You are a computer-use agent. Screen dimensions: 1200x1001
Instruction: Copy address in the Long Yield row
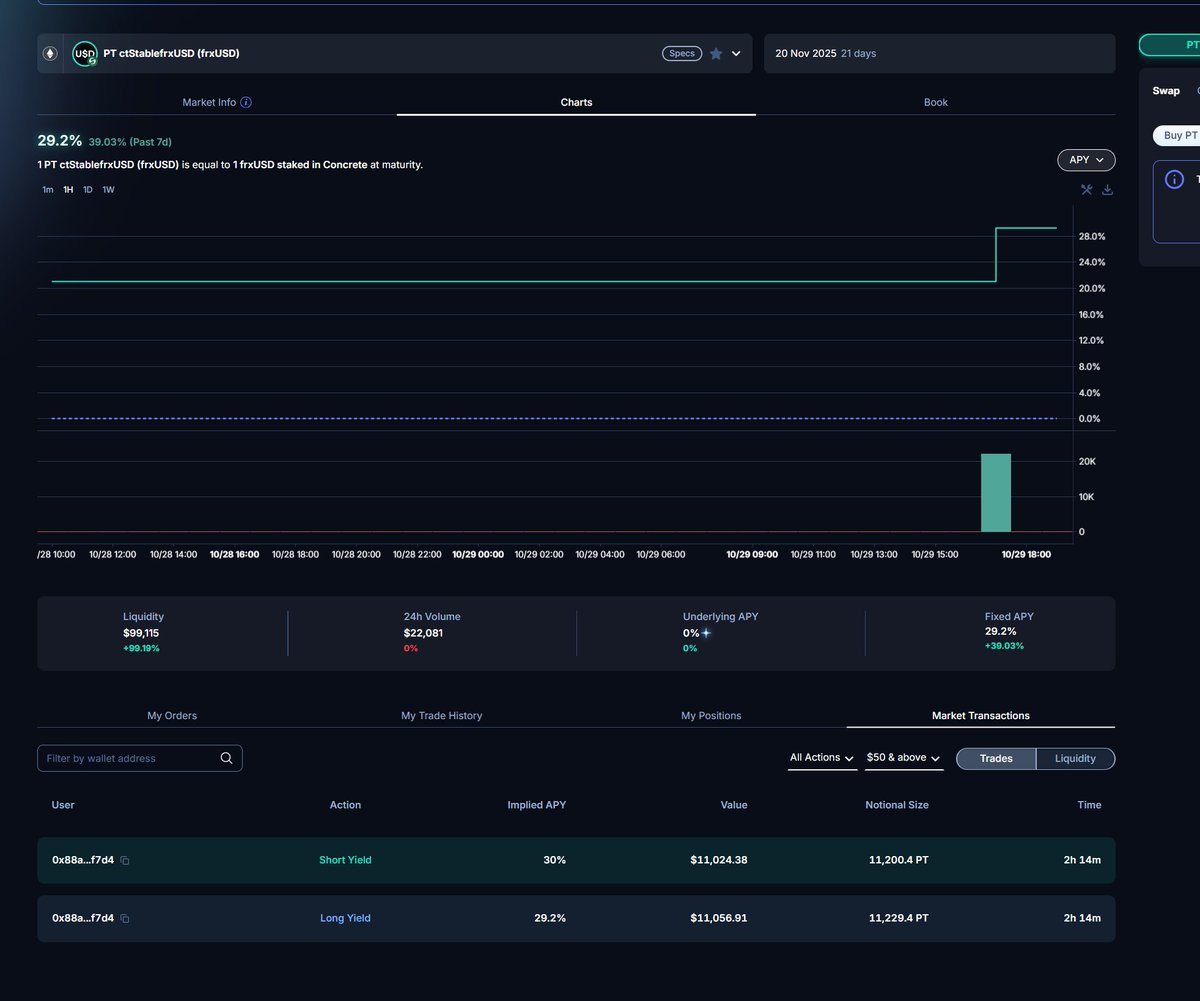click(125, 919)
